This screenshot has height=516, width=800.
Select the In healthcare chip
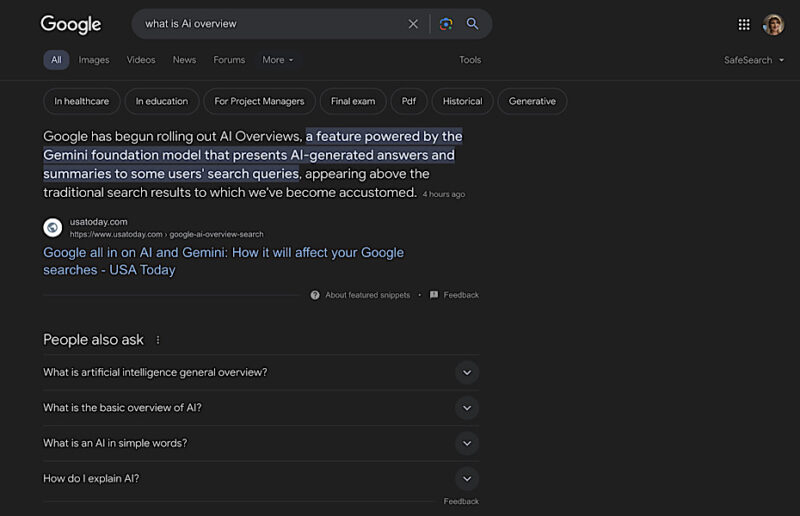pos(82,101)
